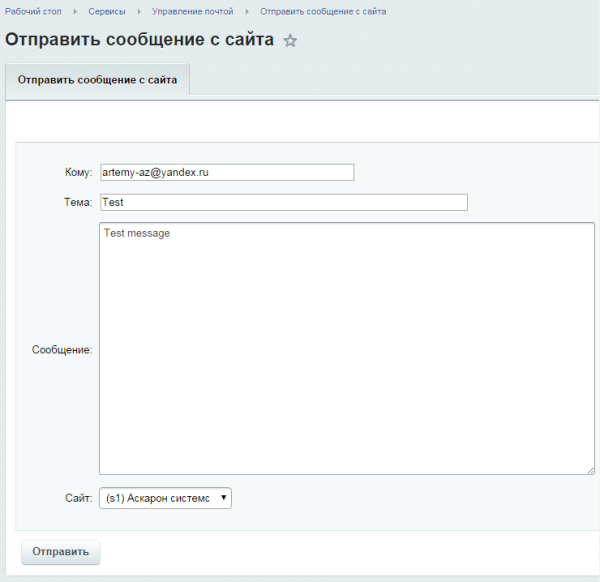Click the Тема field label
The width and height of the screenshot is (600, 582).
[x=76, y=202]
